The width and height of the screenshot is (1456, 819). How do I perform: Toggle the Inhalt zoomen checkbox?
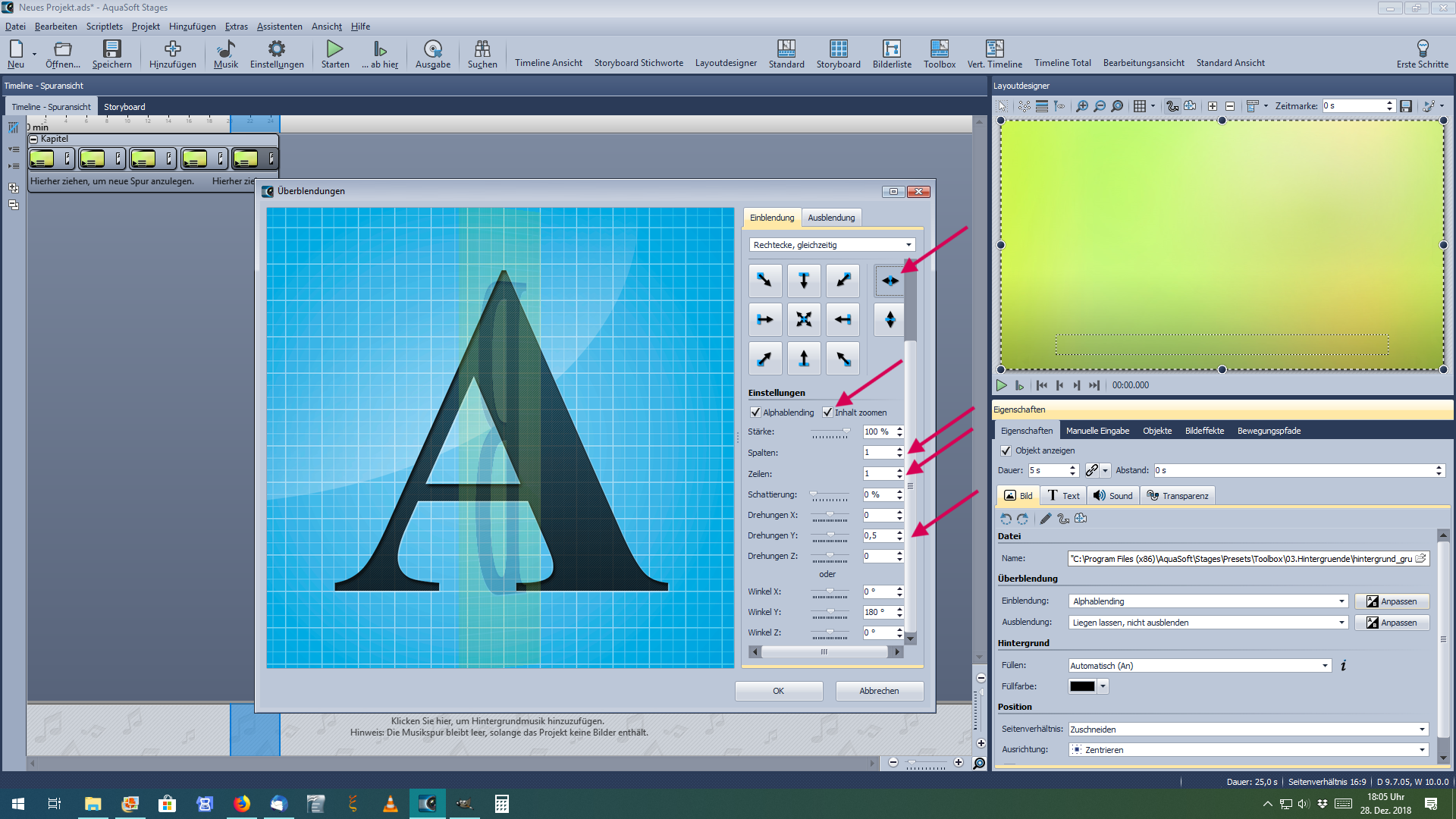(827, 413)
